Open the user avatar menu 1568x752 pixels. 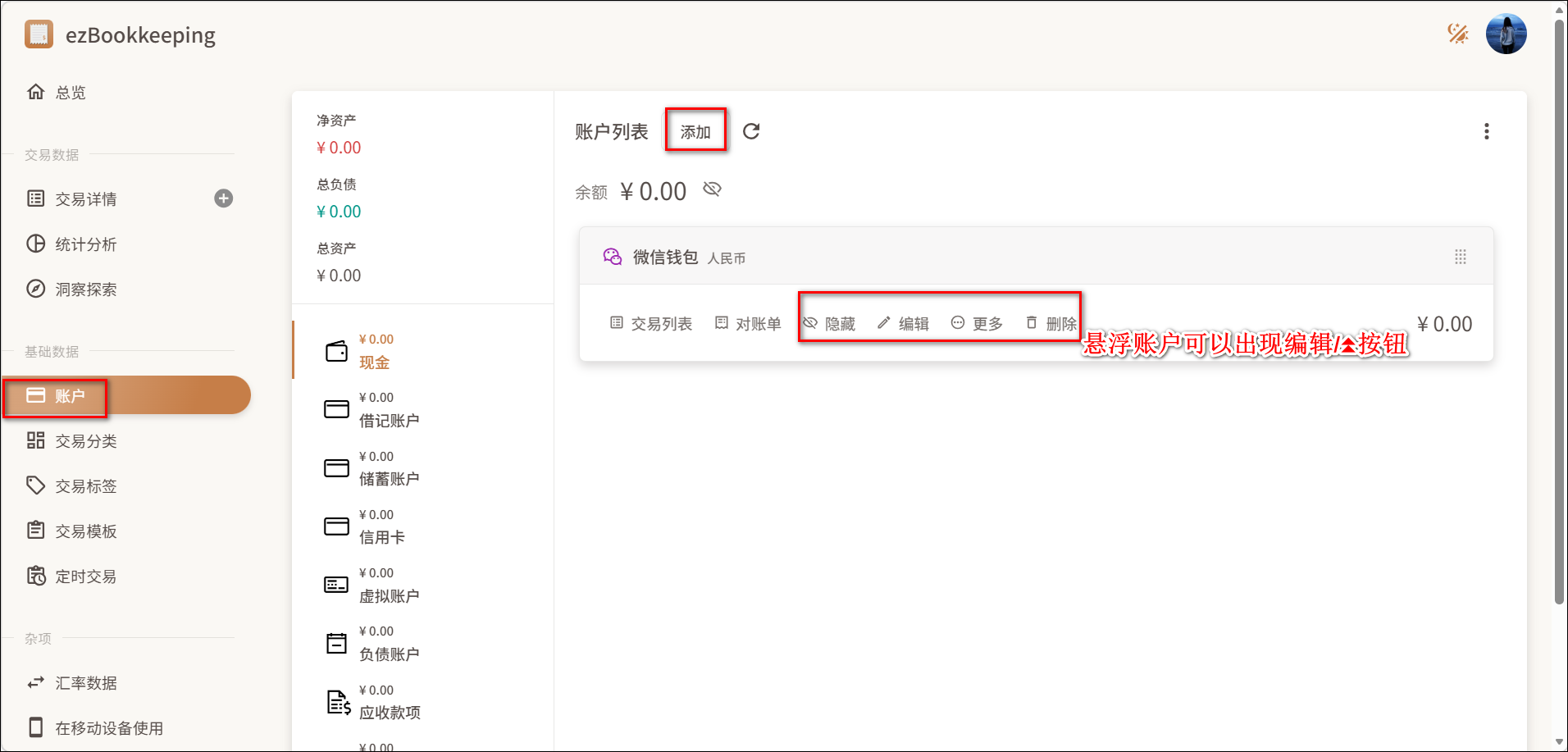pos(1506,34)
